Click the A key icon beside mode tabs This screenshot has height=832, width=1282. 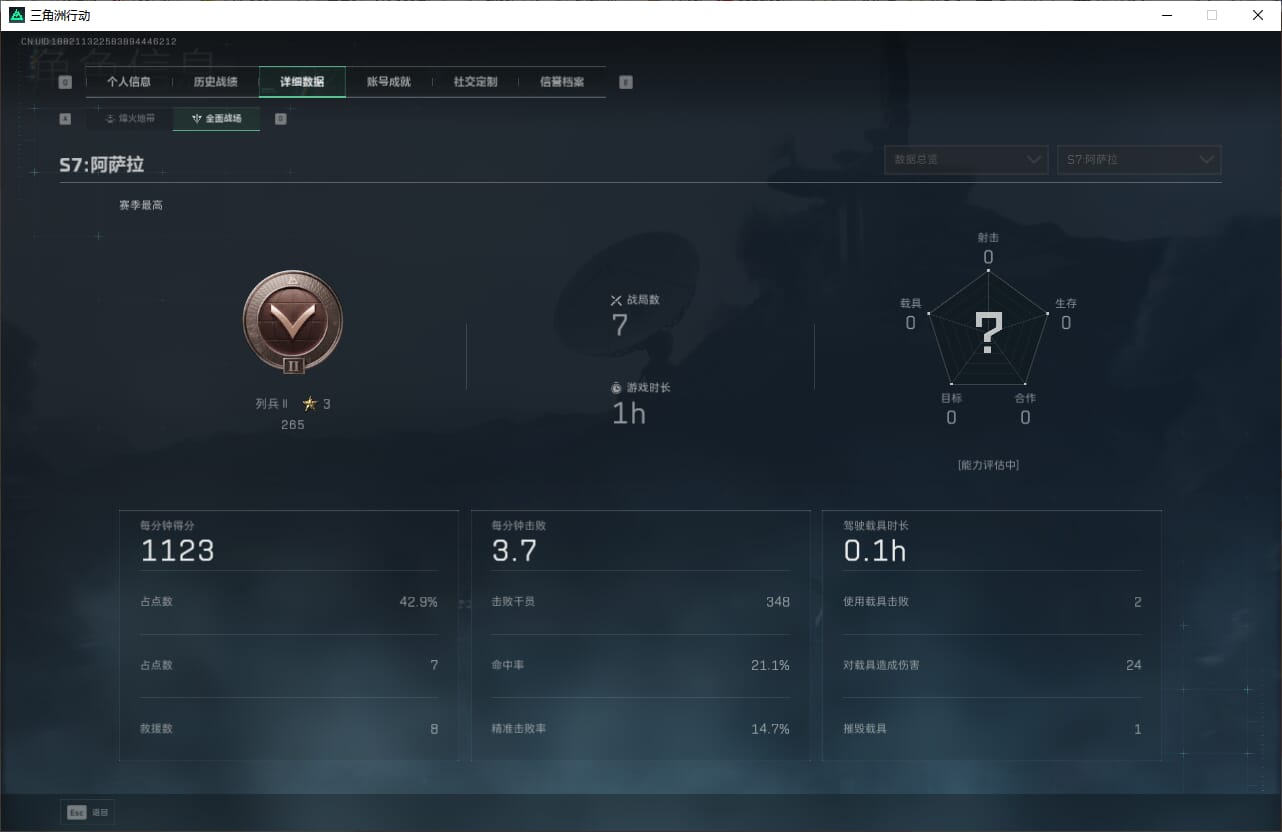[x=65, y=118]
